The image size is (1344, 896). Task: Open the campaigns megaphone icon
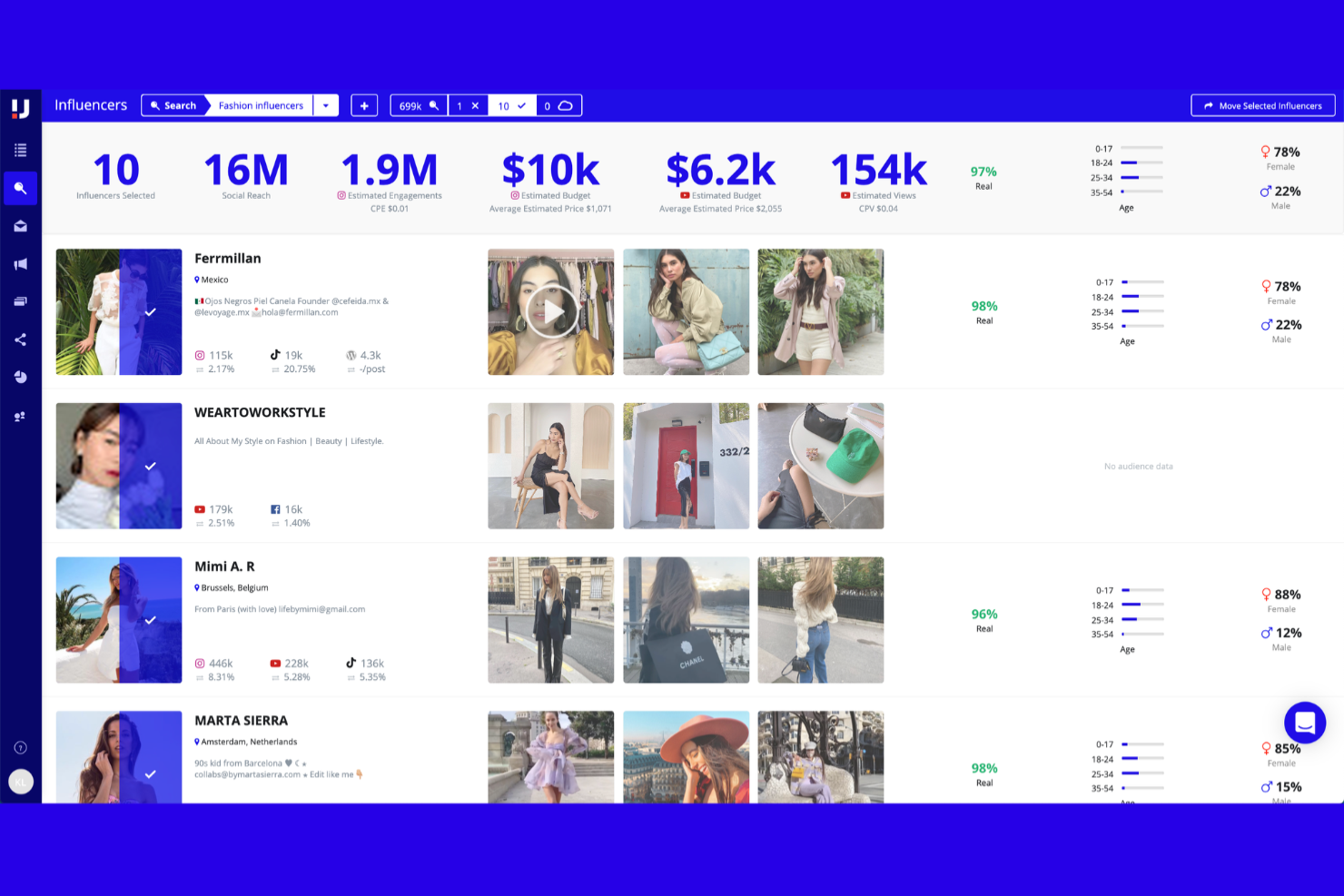21,263
